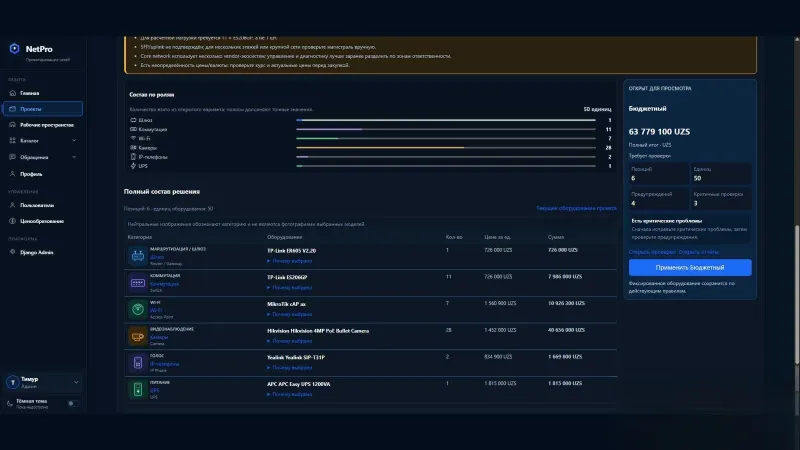This screenshot has height=450, width=800.
Task: Open the Профиль sidebar menu item
Action: coord(43,174)
